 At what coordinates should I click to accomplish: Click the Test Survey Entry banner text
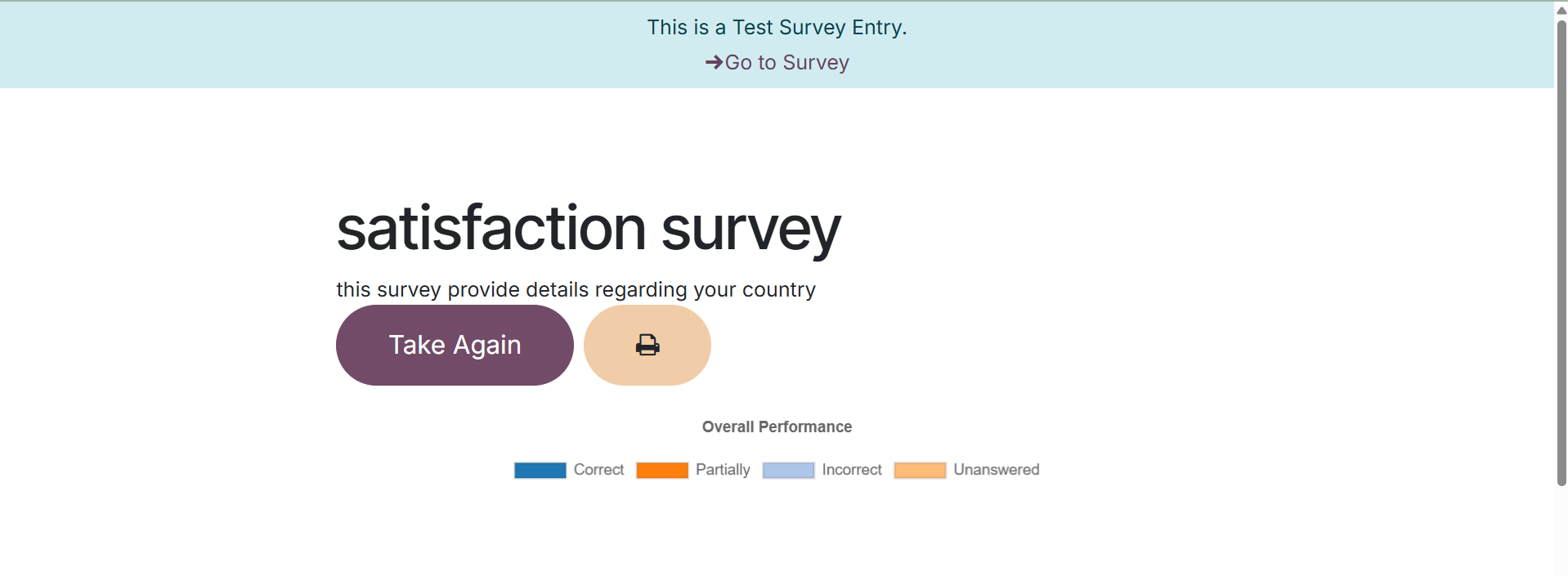[777, 27]
